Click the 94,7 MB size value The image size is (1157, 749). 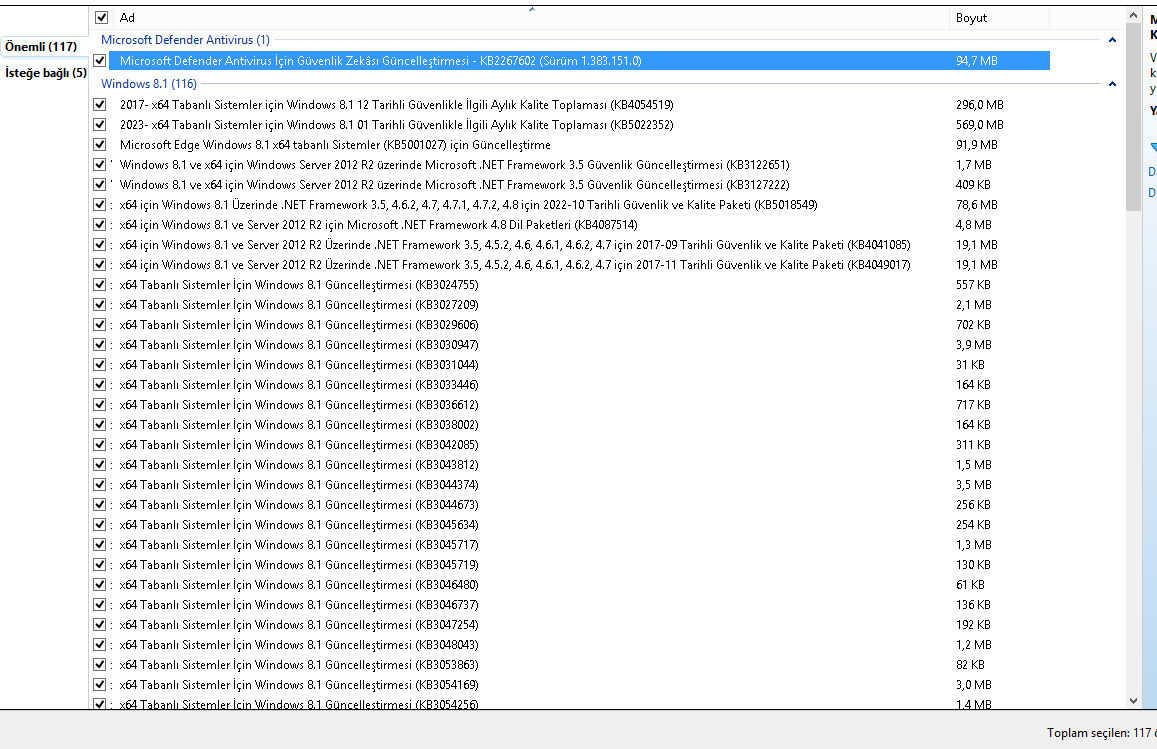(x=977, y=61)
